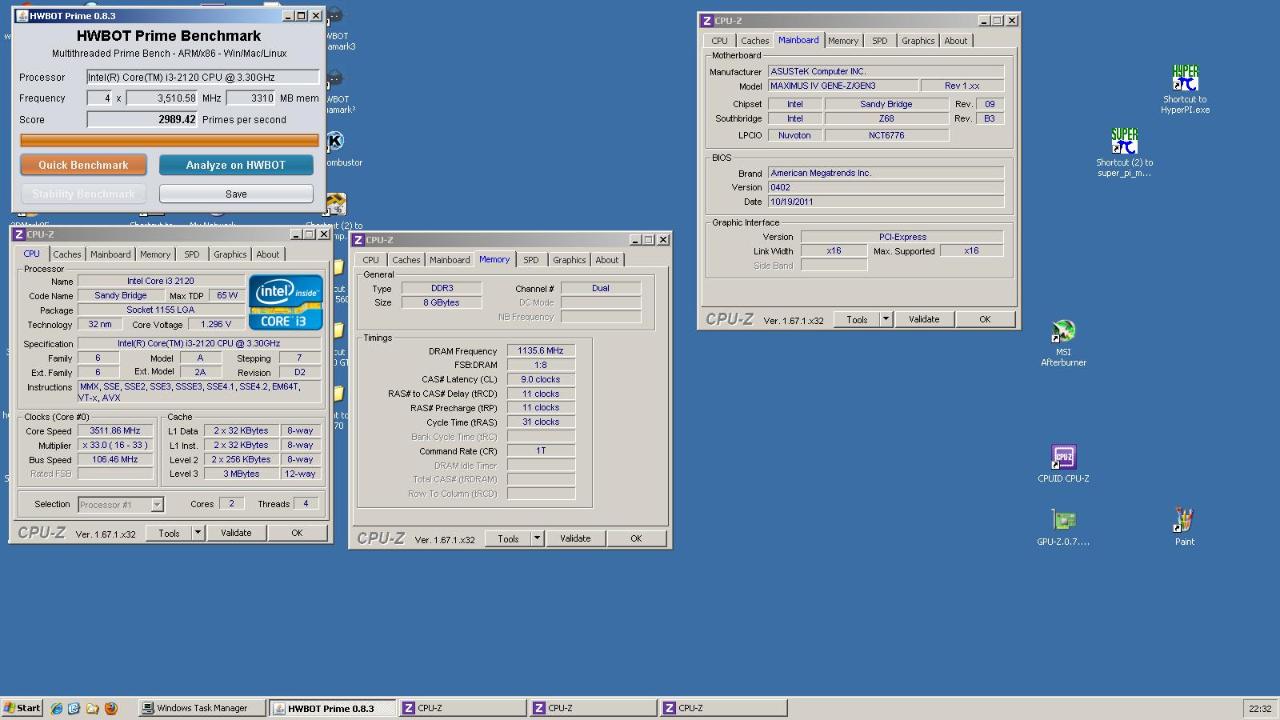Click Tools button in CPU-Z memory timings window

pos(508,538)
